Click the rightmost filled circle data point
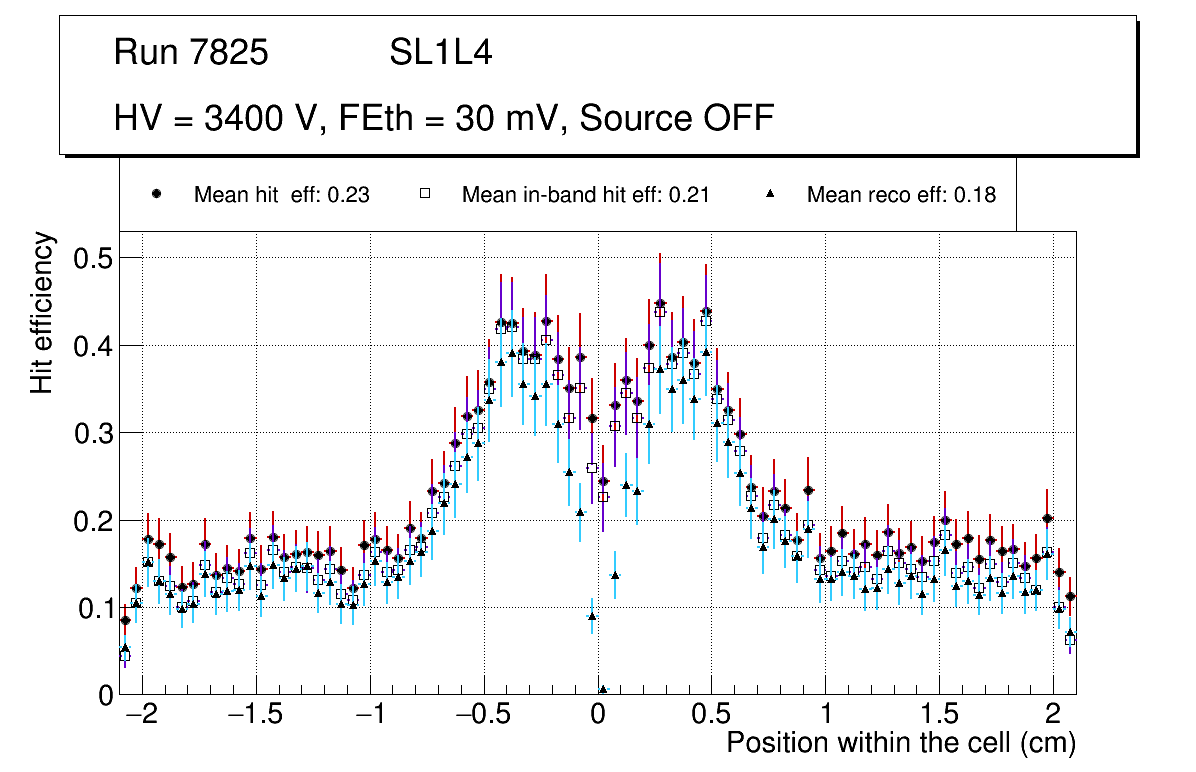 [x=1070, y=597]
